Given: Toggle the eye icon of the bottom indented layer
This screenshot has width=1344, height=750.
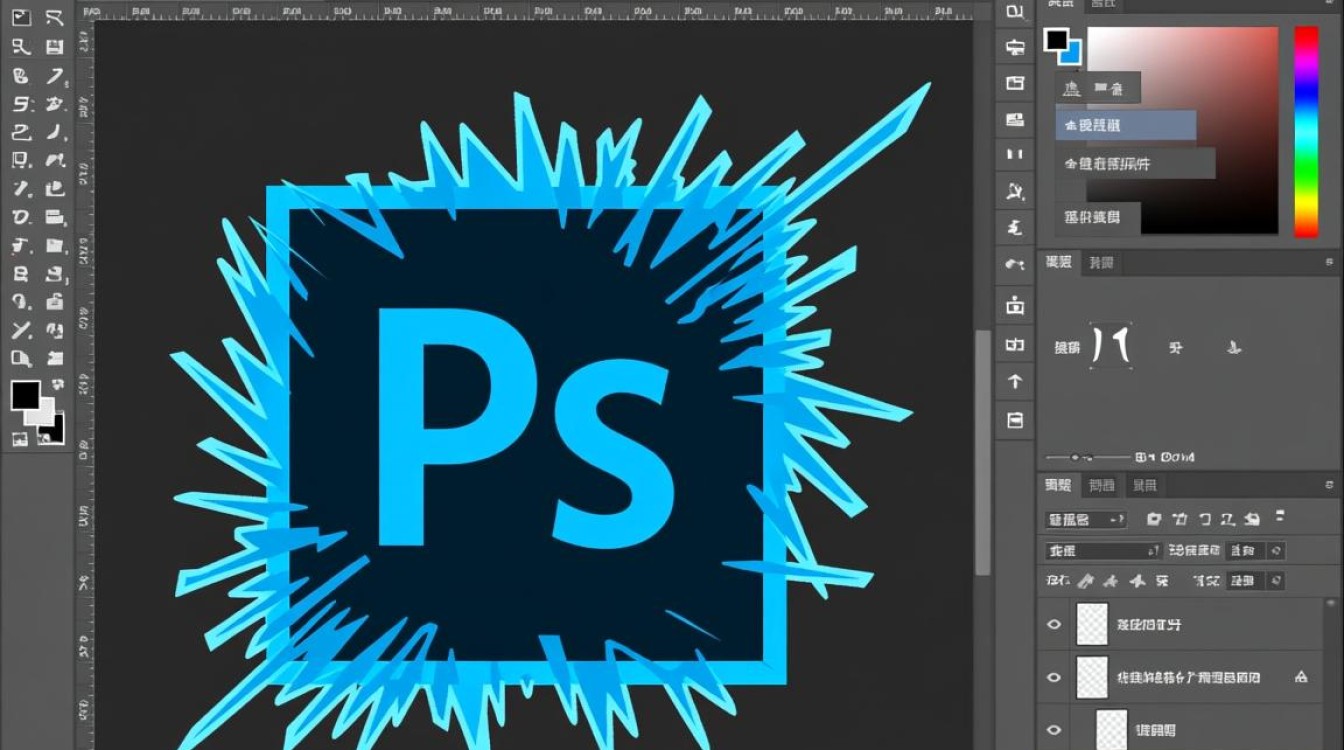Looking at the screenshot, I should [1053, 729].
